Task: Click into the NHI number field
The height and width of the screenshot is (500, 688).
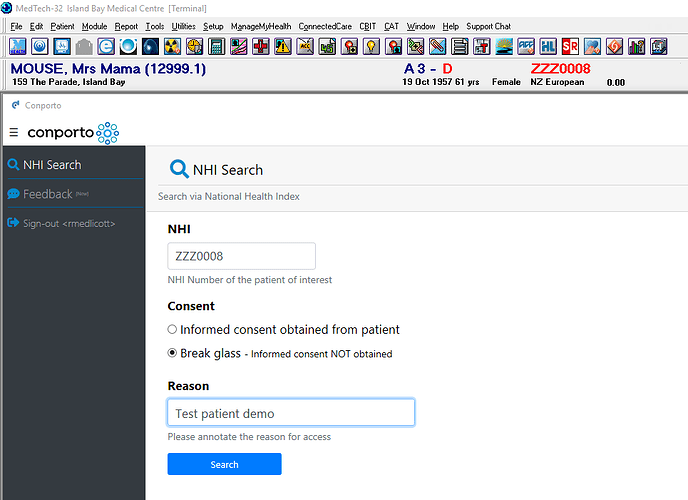Action: [x=241, y=256]
